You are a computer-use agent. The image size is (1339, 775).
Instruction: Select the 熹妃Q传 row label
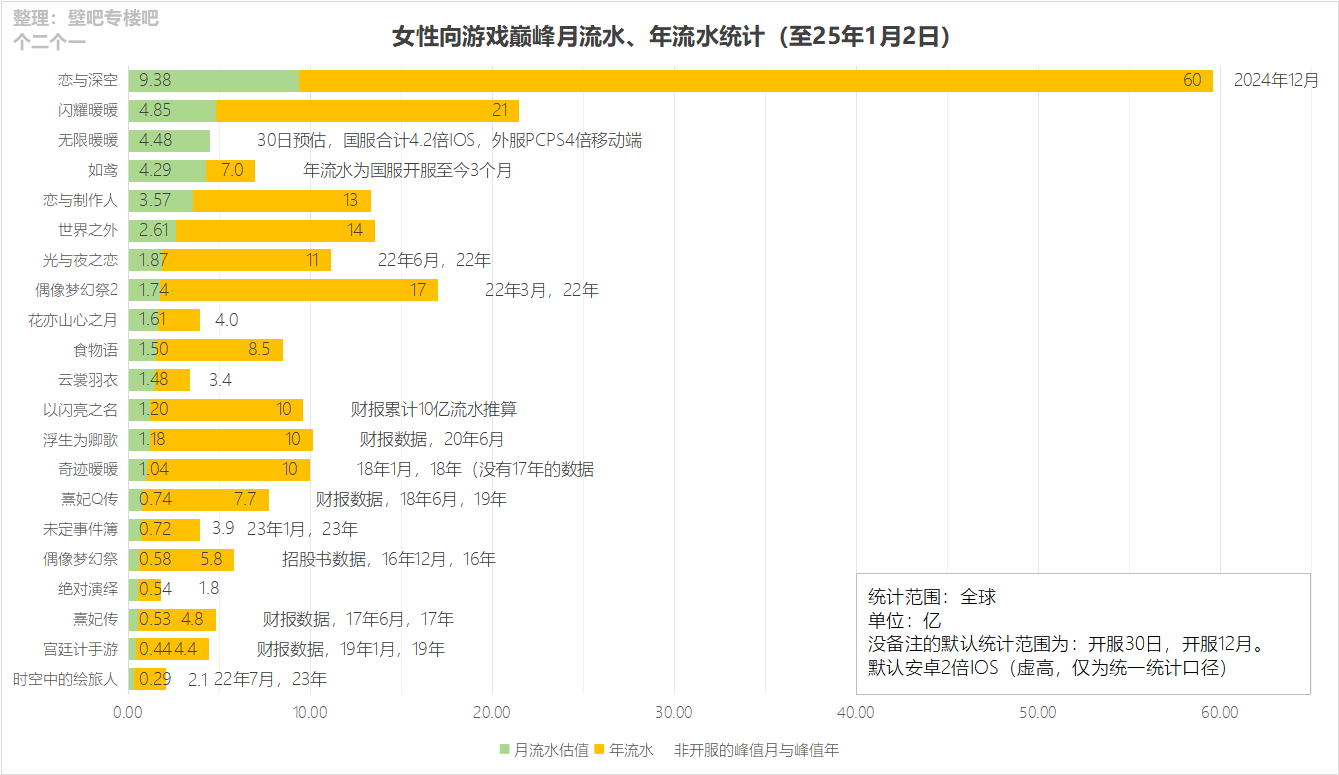coord(90,500)
